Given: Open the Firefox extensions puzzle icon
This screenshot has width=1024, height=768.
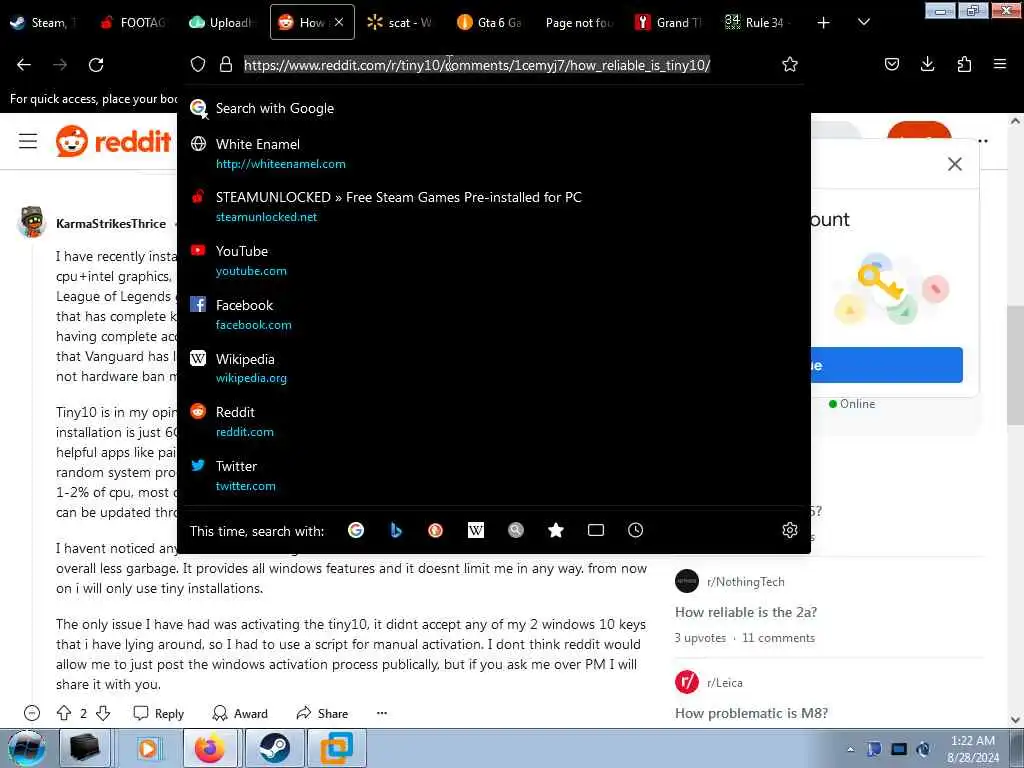Looking at the screenshot, I should [x=964, y=64].
